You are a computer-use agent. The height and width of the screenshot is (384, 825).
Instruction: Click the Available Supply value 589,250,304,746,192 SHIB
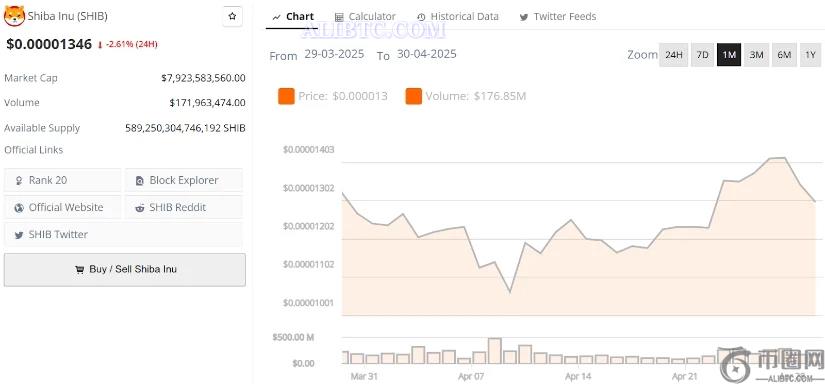coord(185,128)
